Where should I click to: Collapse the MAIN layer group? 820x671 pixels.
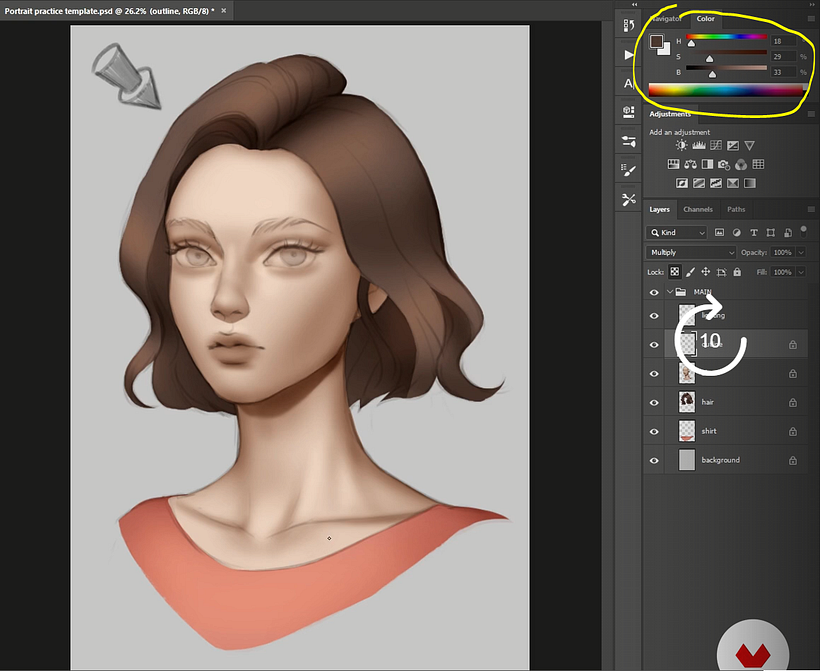(670, 292)
